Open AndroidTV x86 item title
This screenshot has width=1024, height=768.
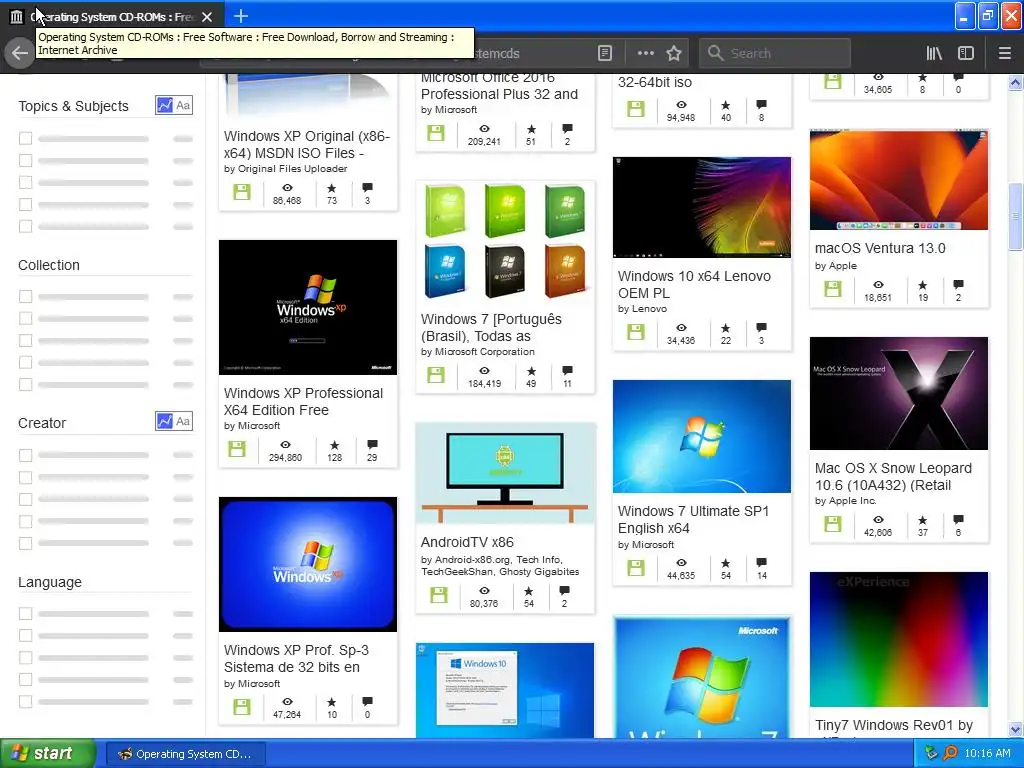tap(467, 542)
